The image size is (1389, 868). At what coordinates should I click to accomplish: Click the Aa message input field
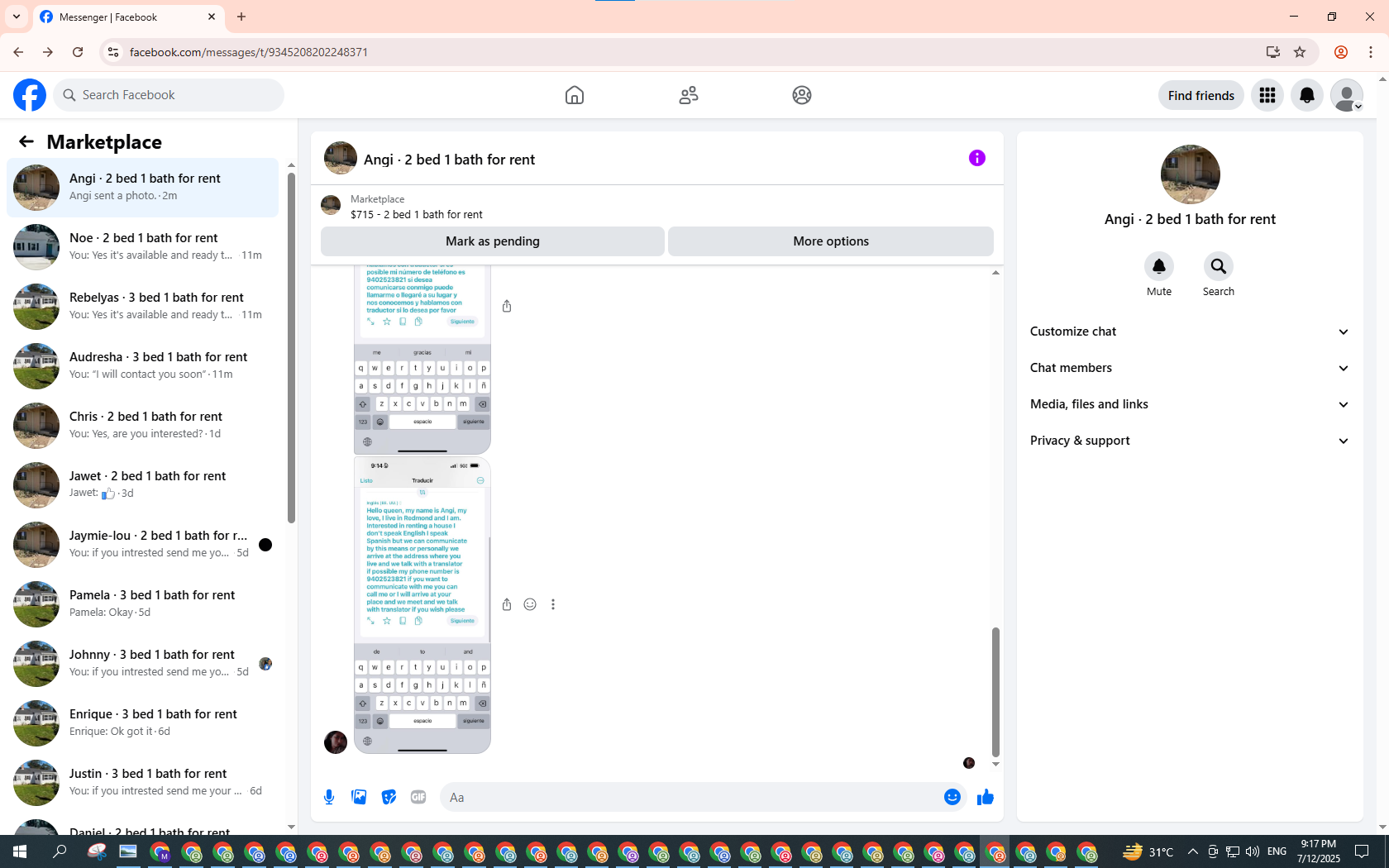pos(691,797)
